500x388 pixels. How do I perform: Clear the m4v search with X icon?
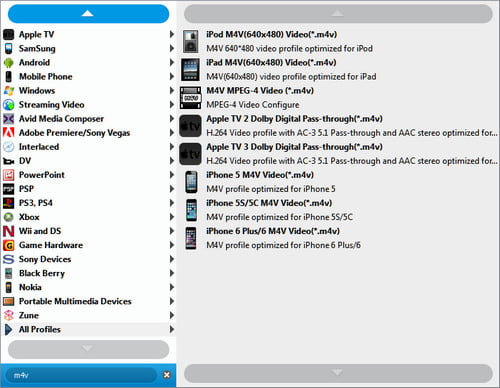167,375
